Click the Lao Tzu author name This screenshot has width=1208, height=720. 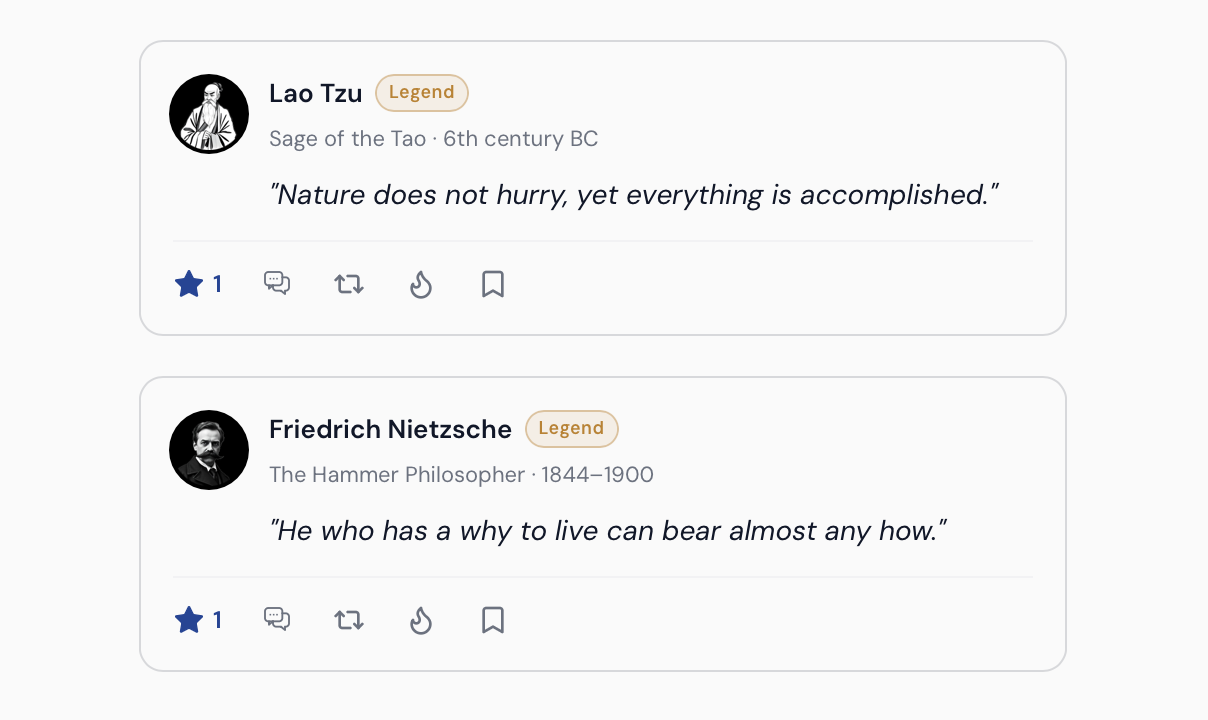click(316, 94)
